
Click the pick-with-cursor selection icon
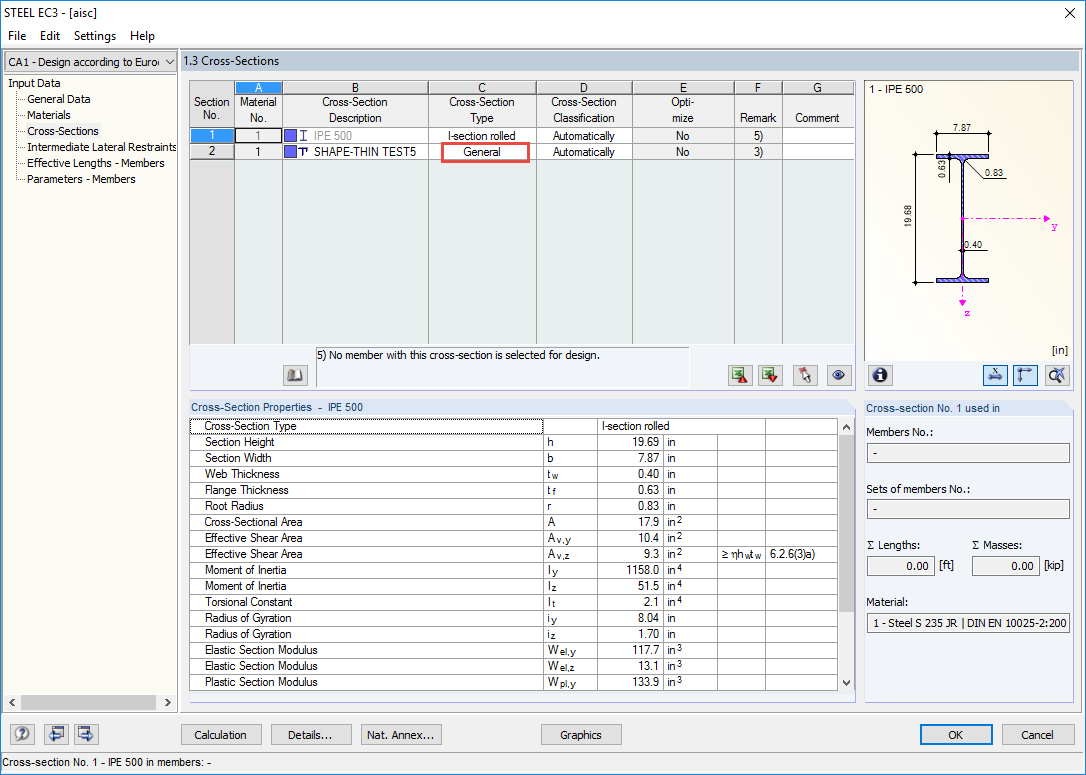pyautogui.click(x=805, y=375)
